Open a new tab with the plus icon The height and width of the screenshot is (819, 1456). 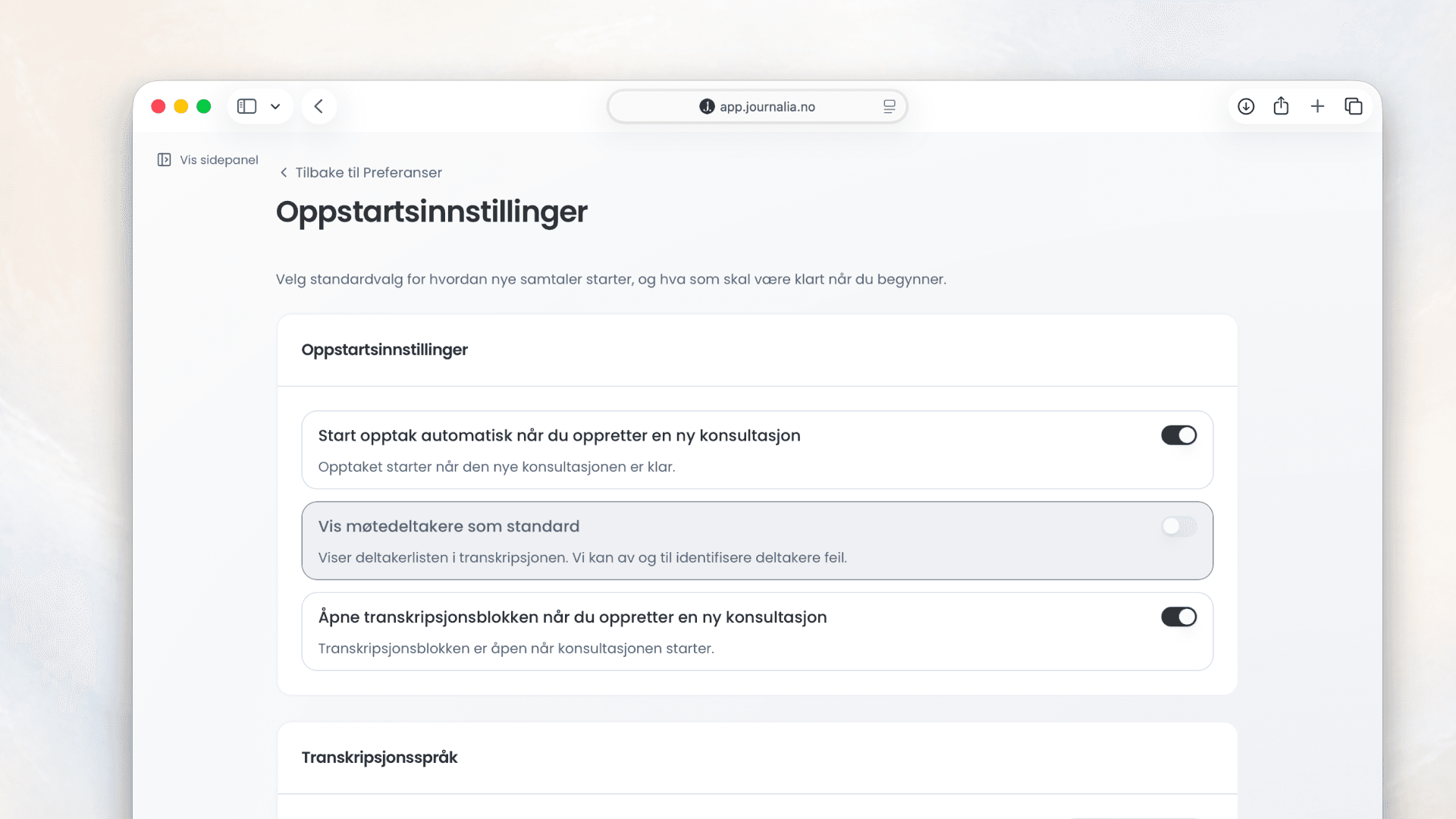[x=1317, y=106]
